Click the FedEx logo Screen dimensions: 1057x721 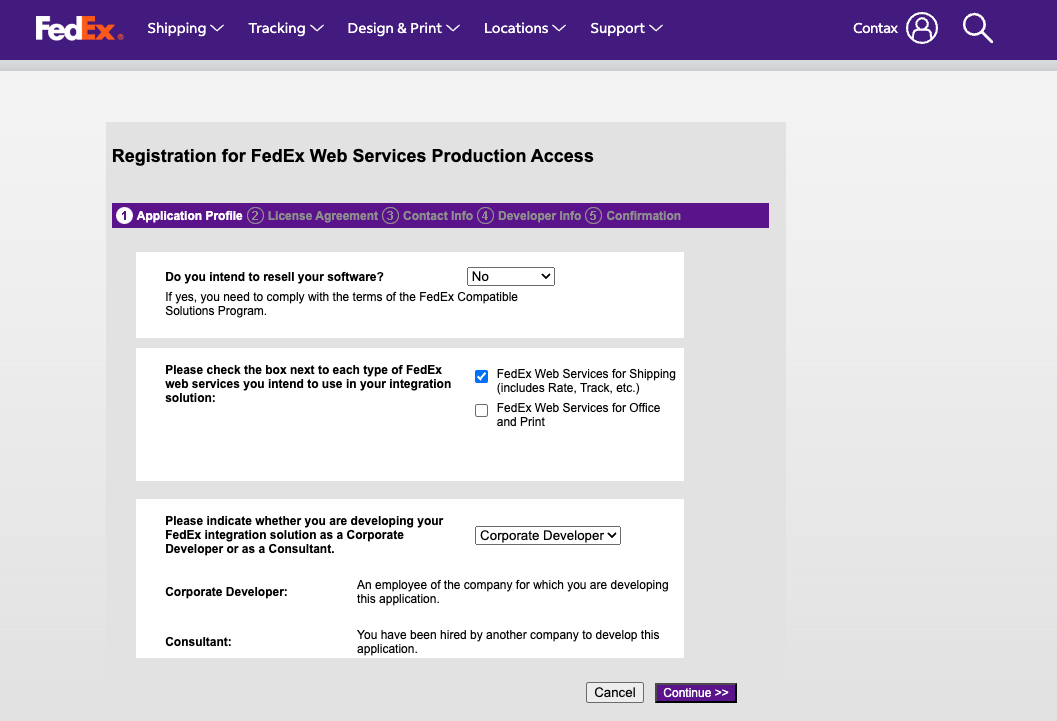pyautogui.click(x=80, y=28)
